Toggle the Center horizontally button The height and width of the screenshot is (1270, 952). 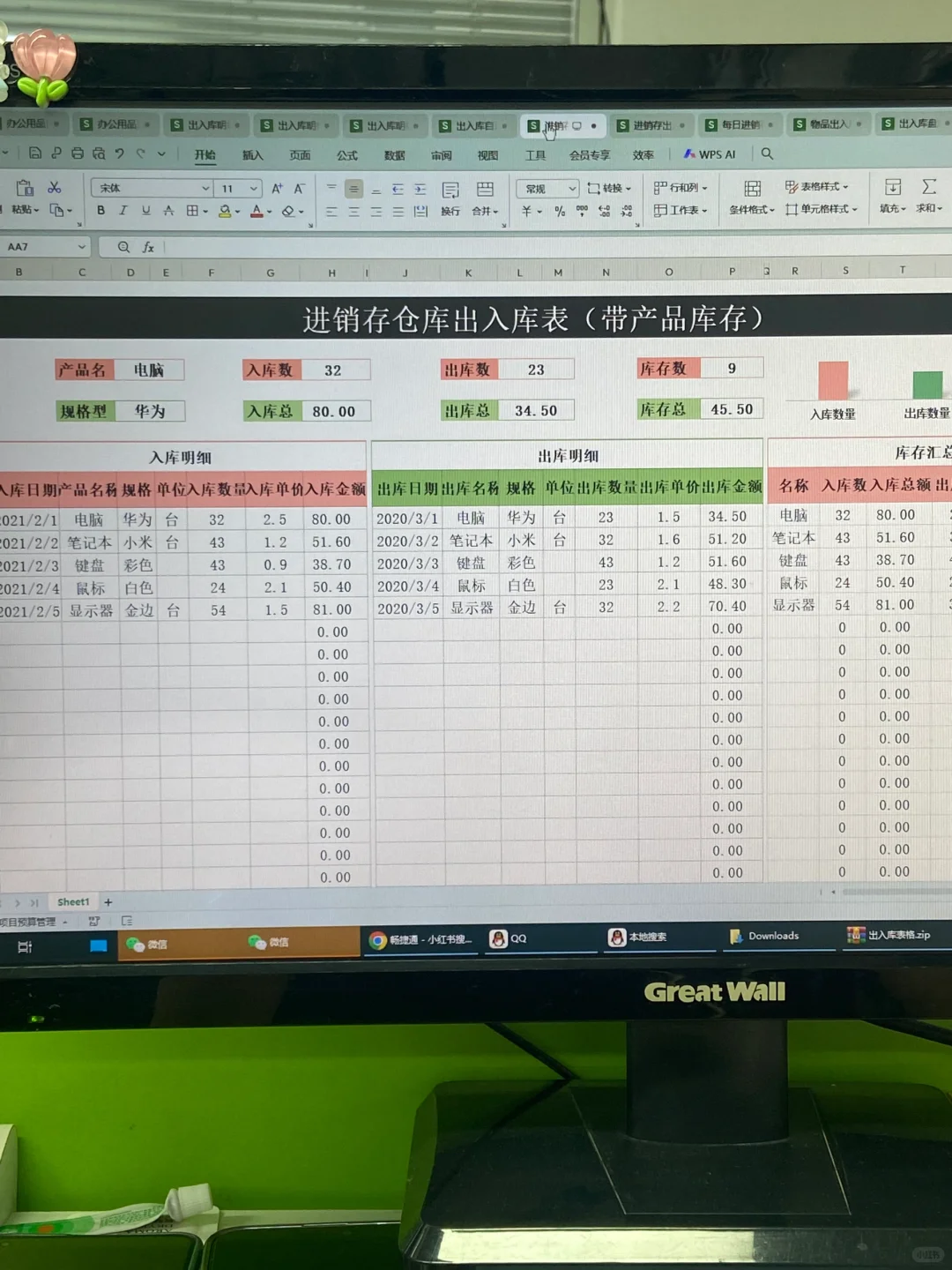pyautogui.click(x=353, y=212)
